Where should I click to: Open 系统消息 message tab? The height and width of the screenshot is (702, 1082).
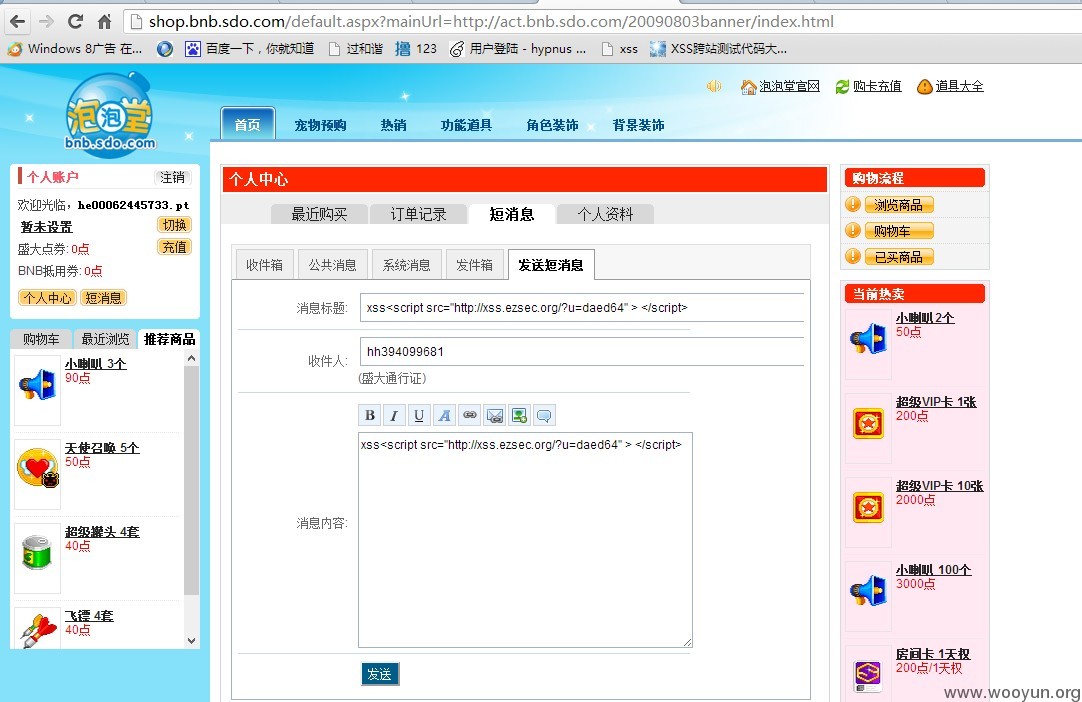(406, 264)
